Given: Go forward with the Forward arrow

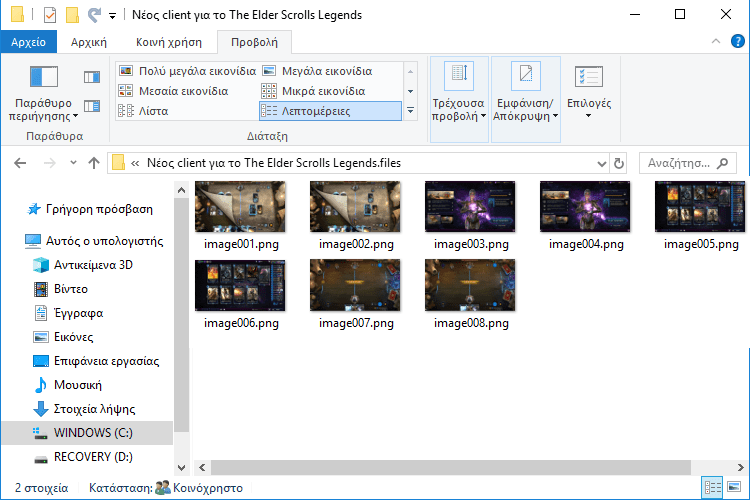Looking at the screenshot, I should [49, 163].
